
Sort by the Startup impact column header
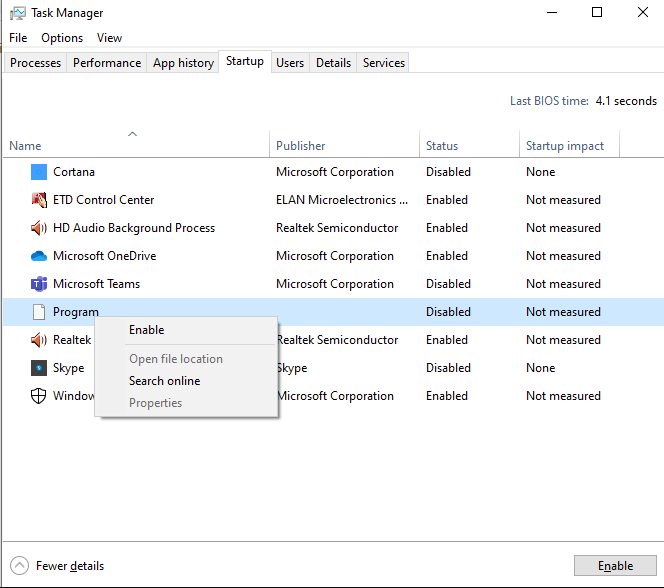[569, 144]
